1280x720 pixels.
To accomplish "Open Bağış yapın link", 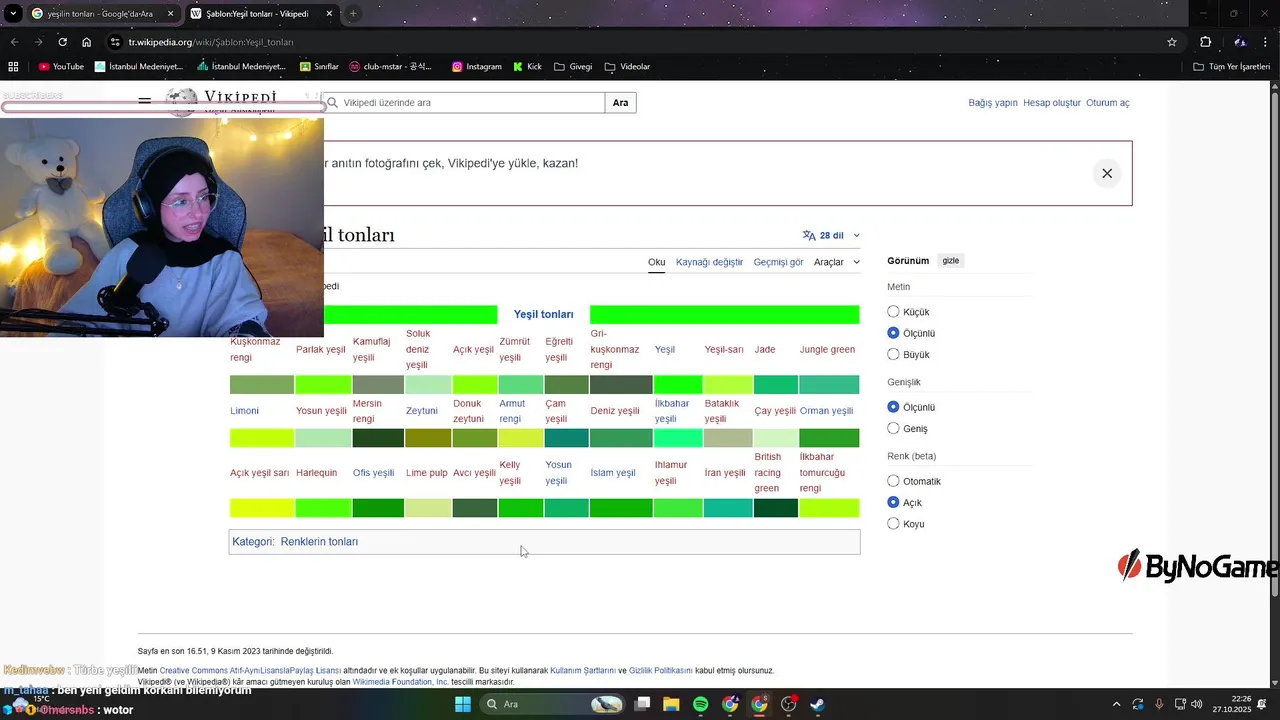I will point(993,103).
